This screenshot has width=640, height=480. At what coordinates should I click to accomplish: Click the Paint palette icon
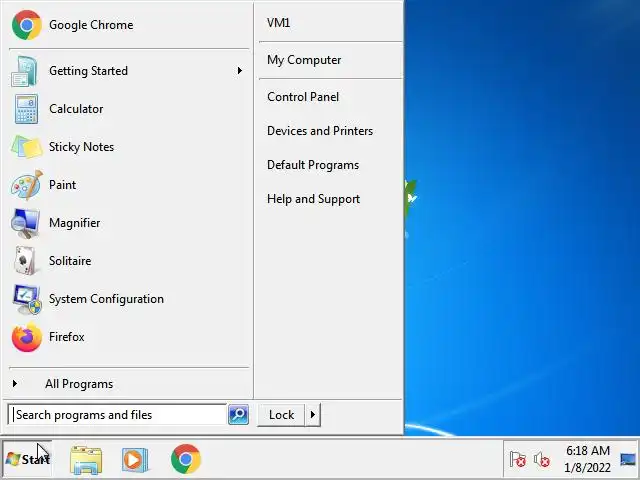(27, 185)
